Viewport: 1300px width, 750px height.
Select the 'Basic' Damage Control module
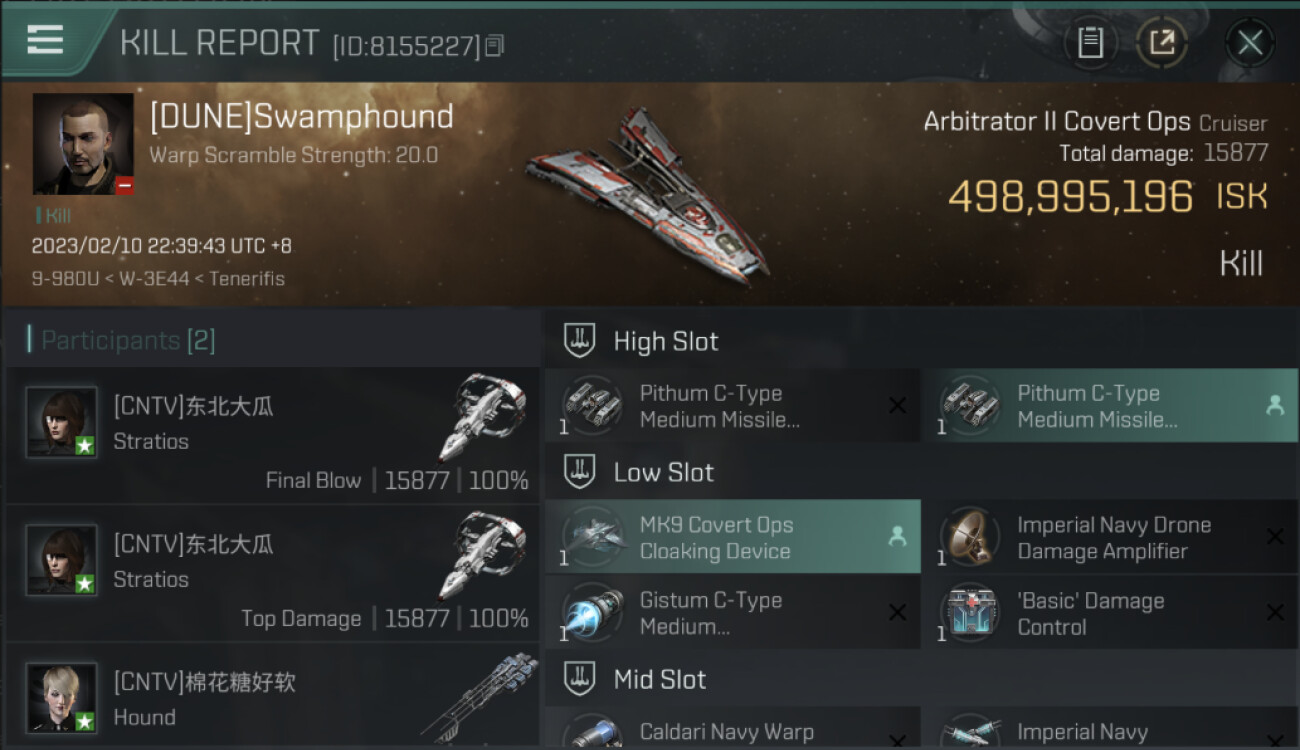1110,613
